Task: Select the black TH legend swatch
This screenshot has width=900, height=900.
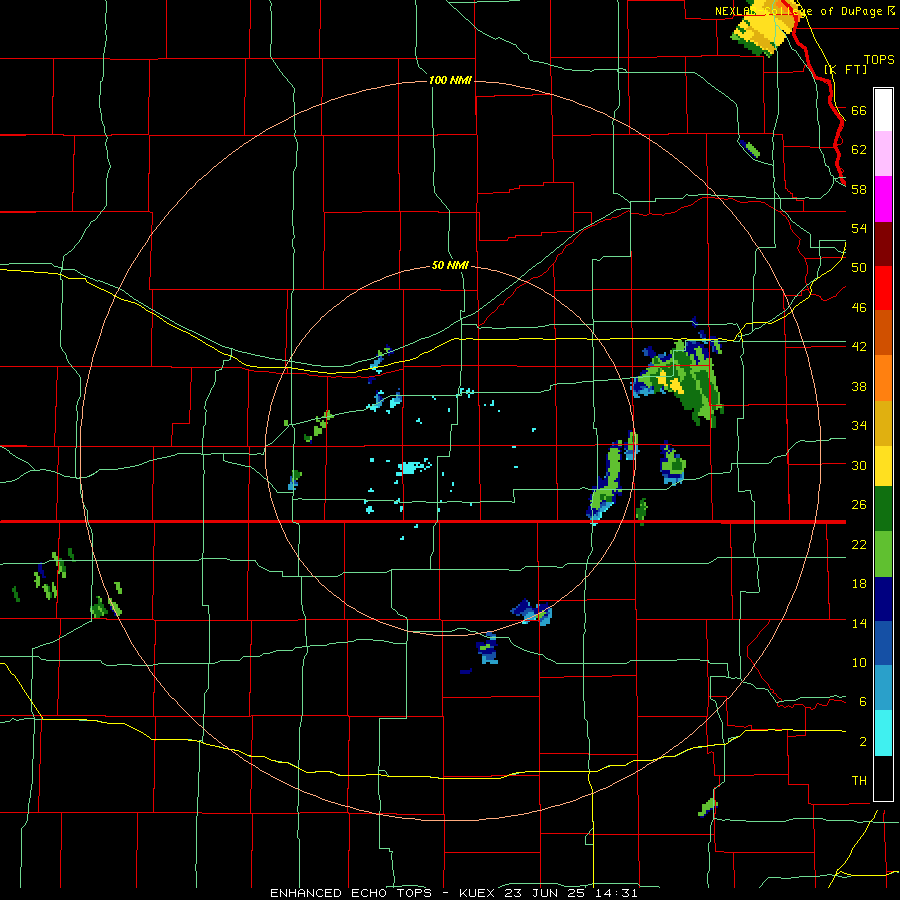Action: click(883, 778)
